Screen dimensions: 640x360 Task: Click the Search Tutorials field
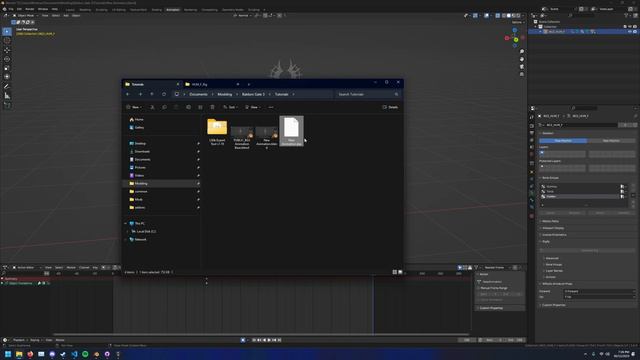tap(367, 94)
